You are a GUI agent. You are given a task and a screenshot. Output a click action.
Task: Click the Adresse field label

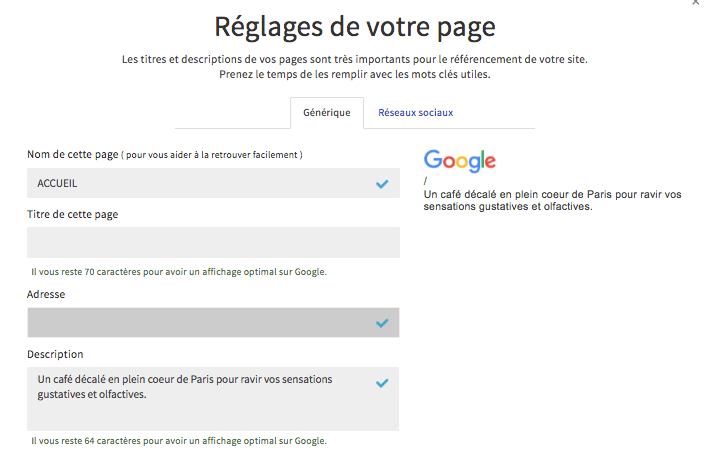point(47,294)
